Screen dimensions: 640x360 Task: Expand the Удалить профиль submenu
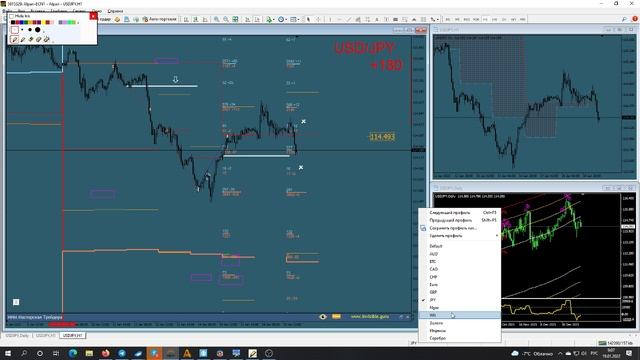(x=459, y=236)
